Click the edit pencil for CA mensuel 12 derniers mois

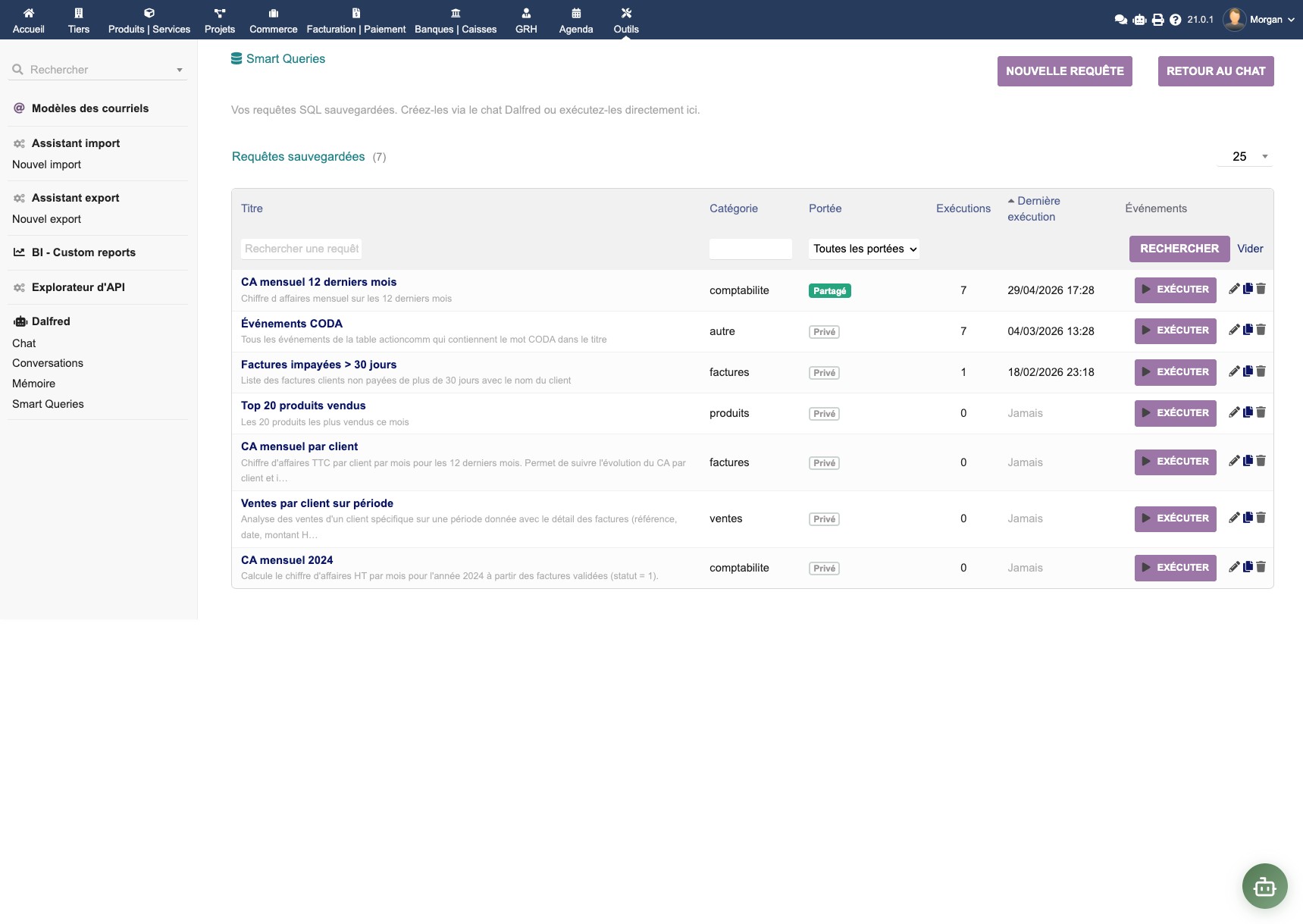click(1234, 289)
